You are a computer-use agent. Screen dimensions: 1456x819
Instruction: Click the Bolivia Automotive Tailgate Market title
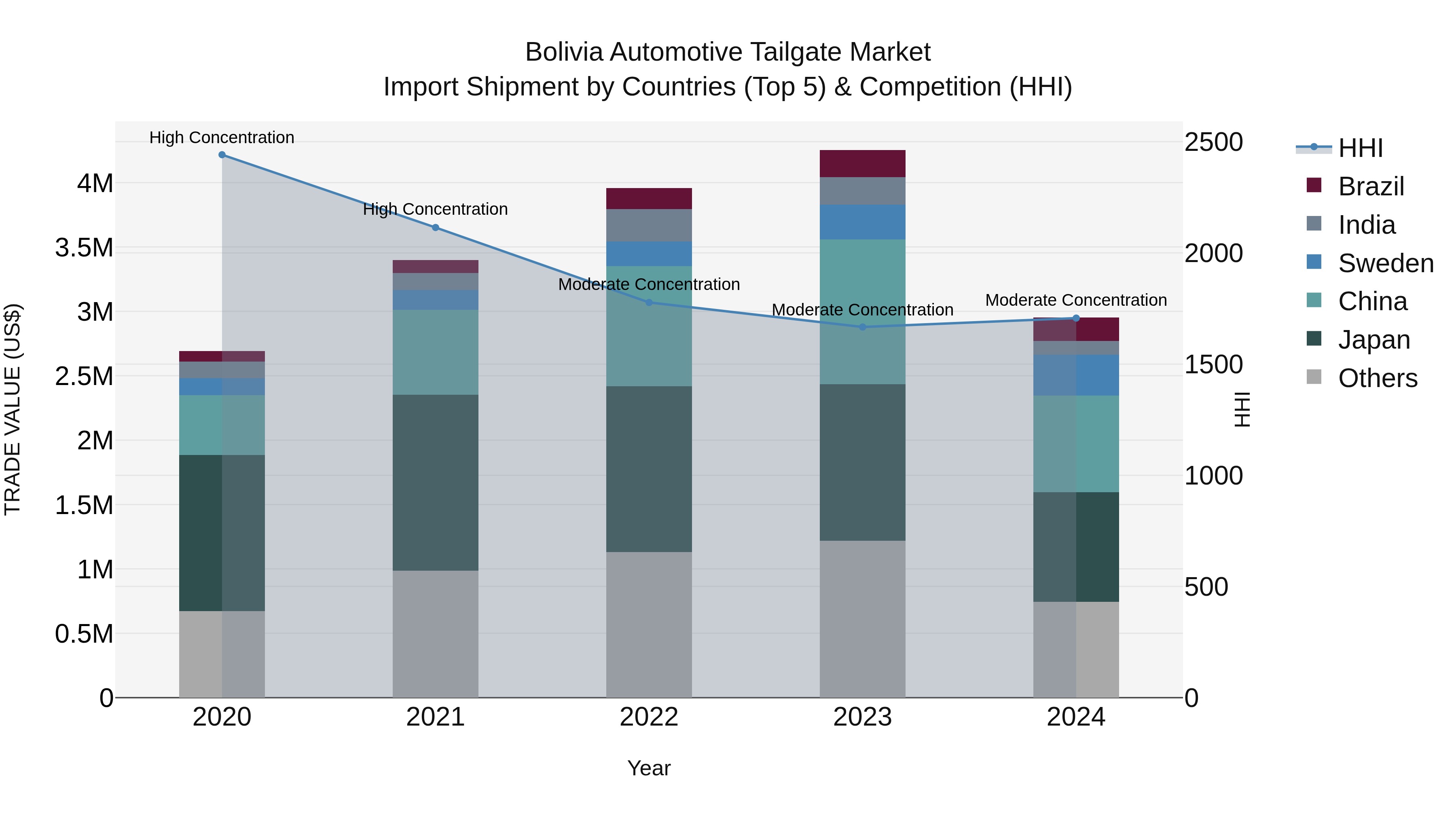[x=728, y=52]
